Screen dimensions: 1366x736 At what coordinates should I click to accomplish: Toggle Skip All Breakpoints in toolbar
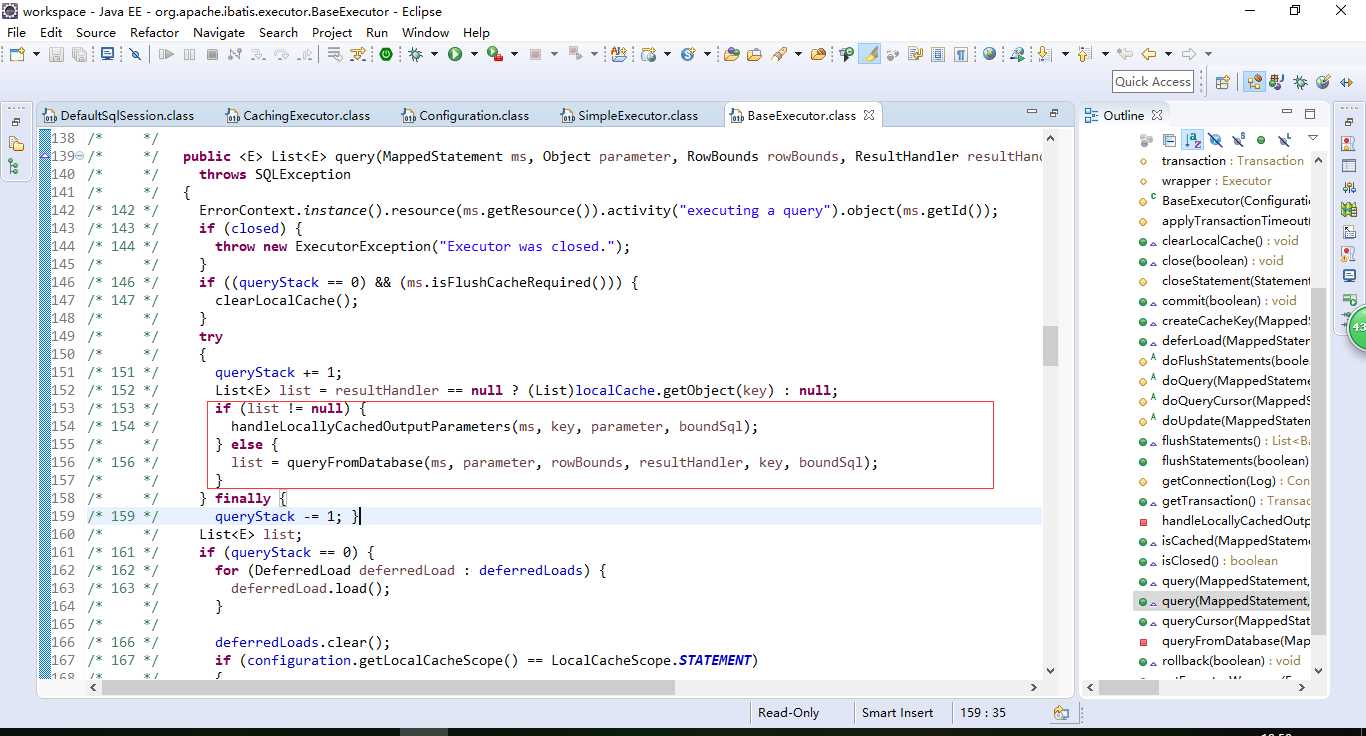click(135, 54)
